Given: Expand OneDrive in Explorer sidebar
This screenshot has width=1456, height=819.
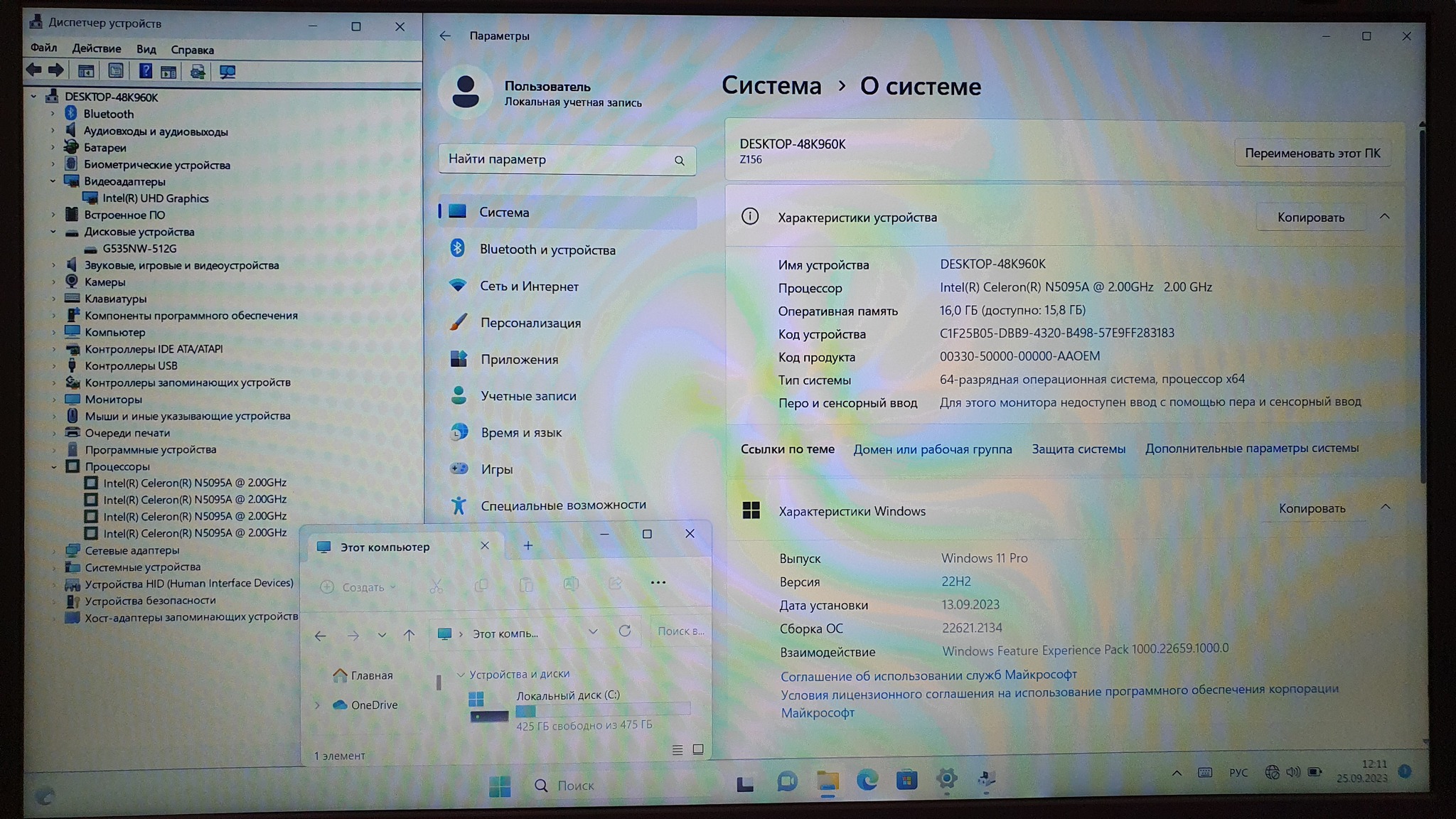Looking at the screenshot, I should (318, 705).
